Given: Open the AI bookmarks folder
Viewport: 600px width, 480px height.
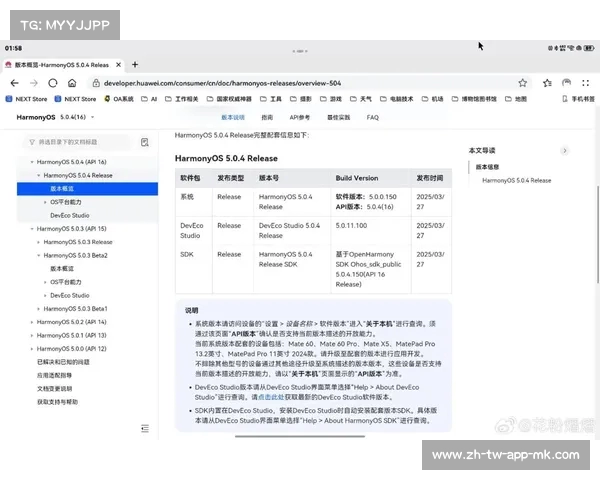Looking at the screenshot, I should coord(149,99).
